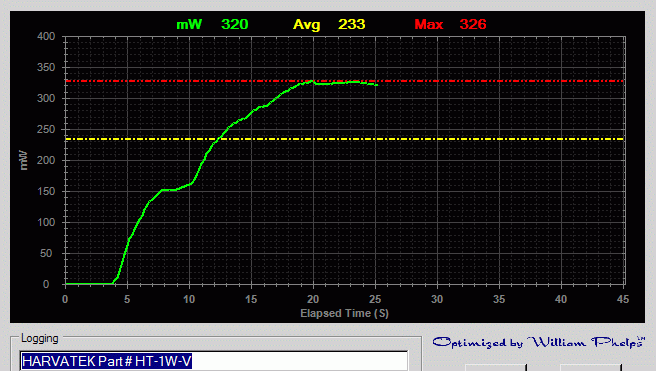Click the yellow Avg label in the header
Image resolution: width=656 pixels, height=371 pixels.
(x=307, y=24)
